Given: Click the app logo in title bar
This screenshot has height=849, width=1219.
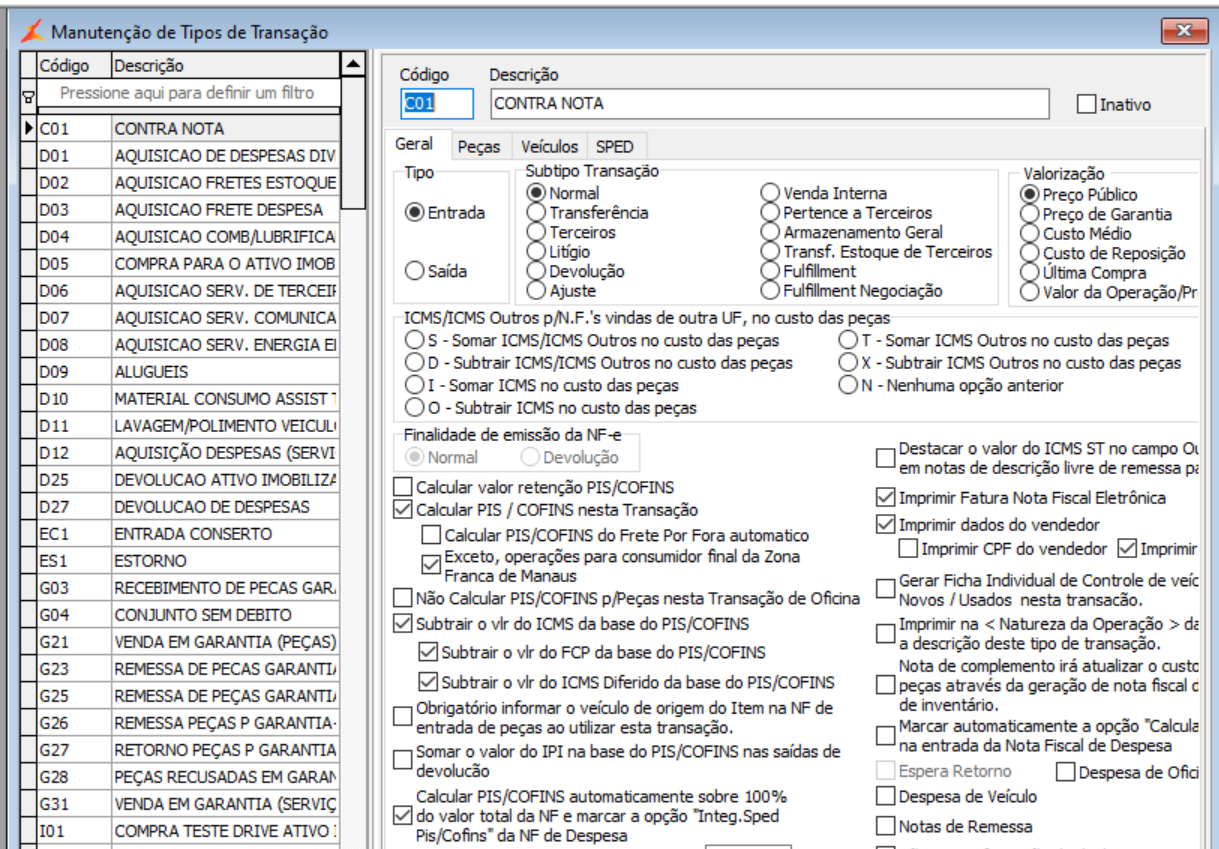Looking at the screenshot, I should pos(33,31).
